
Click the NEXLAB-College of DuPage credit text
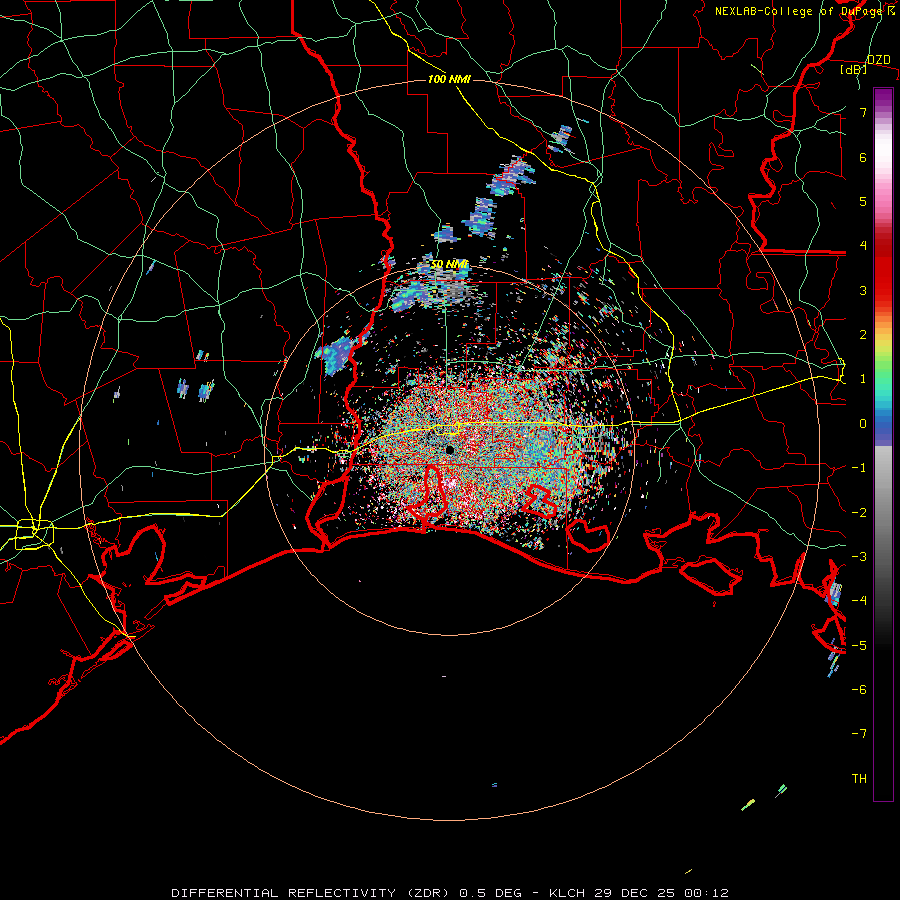[800, 11]
